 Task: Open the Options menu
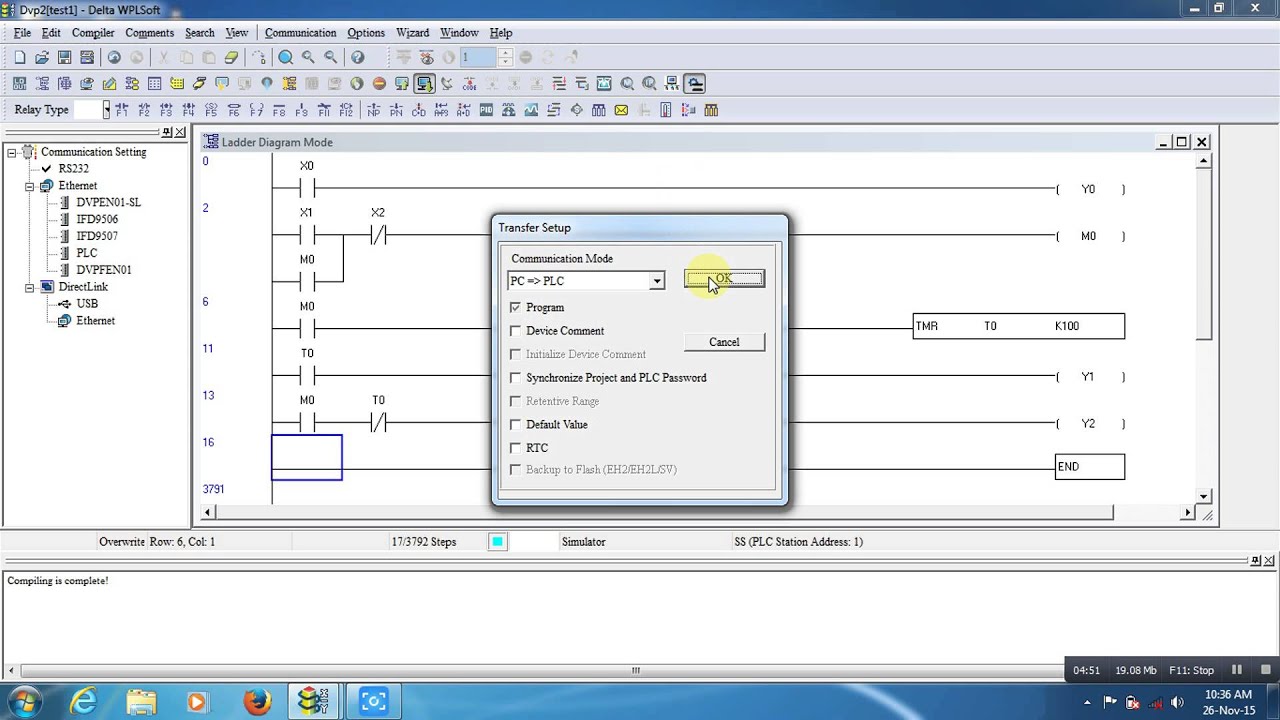(x=366, y=33)
